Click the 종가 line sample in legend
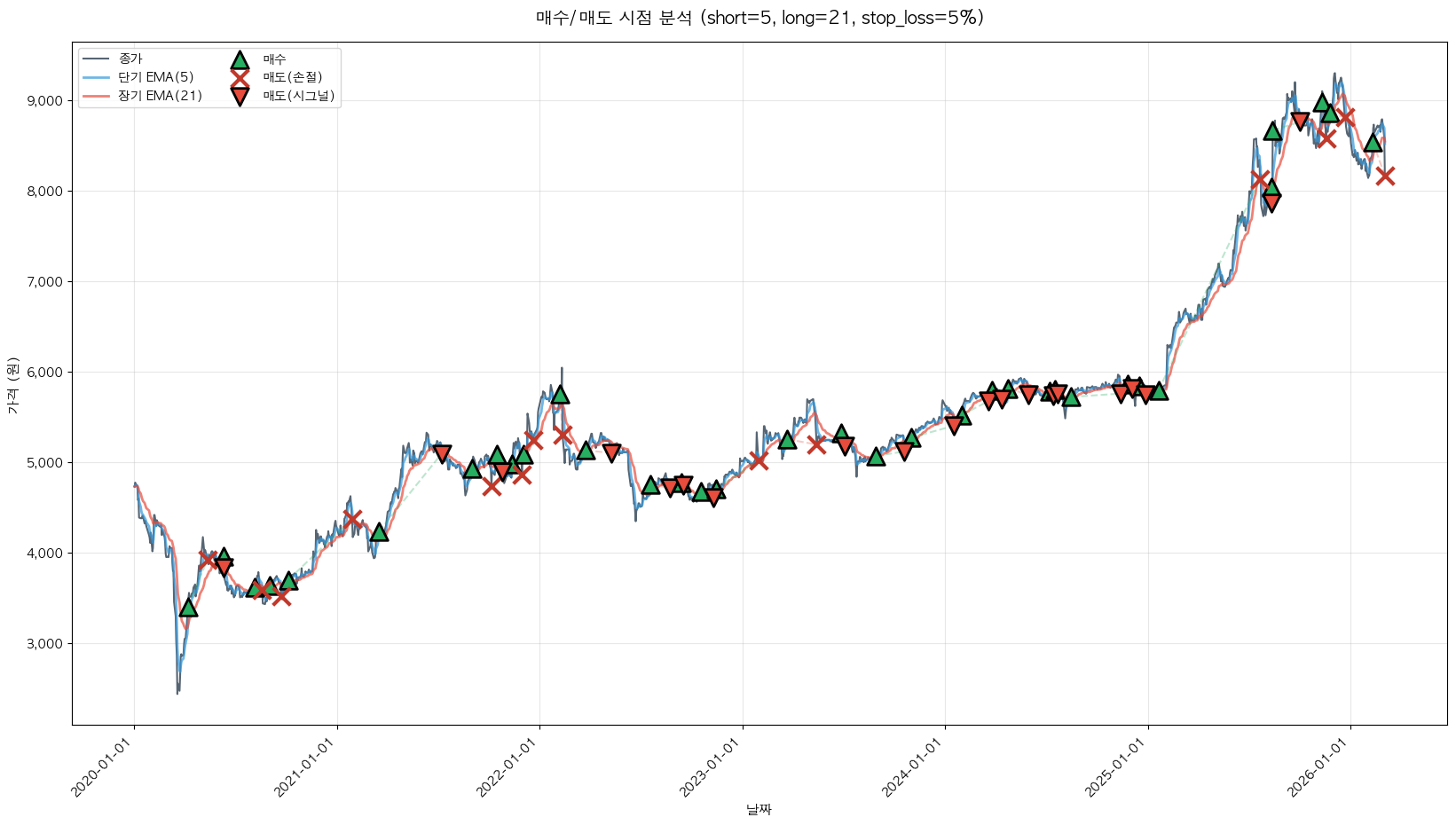Image resolution: width=1456 pixels, height=825 pixels. (96, 59)
